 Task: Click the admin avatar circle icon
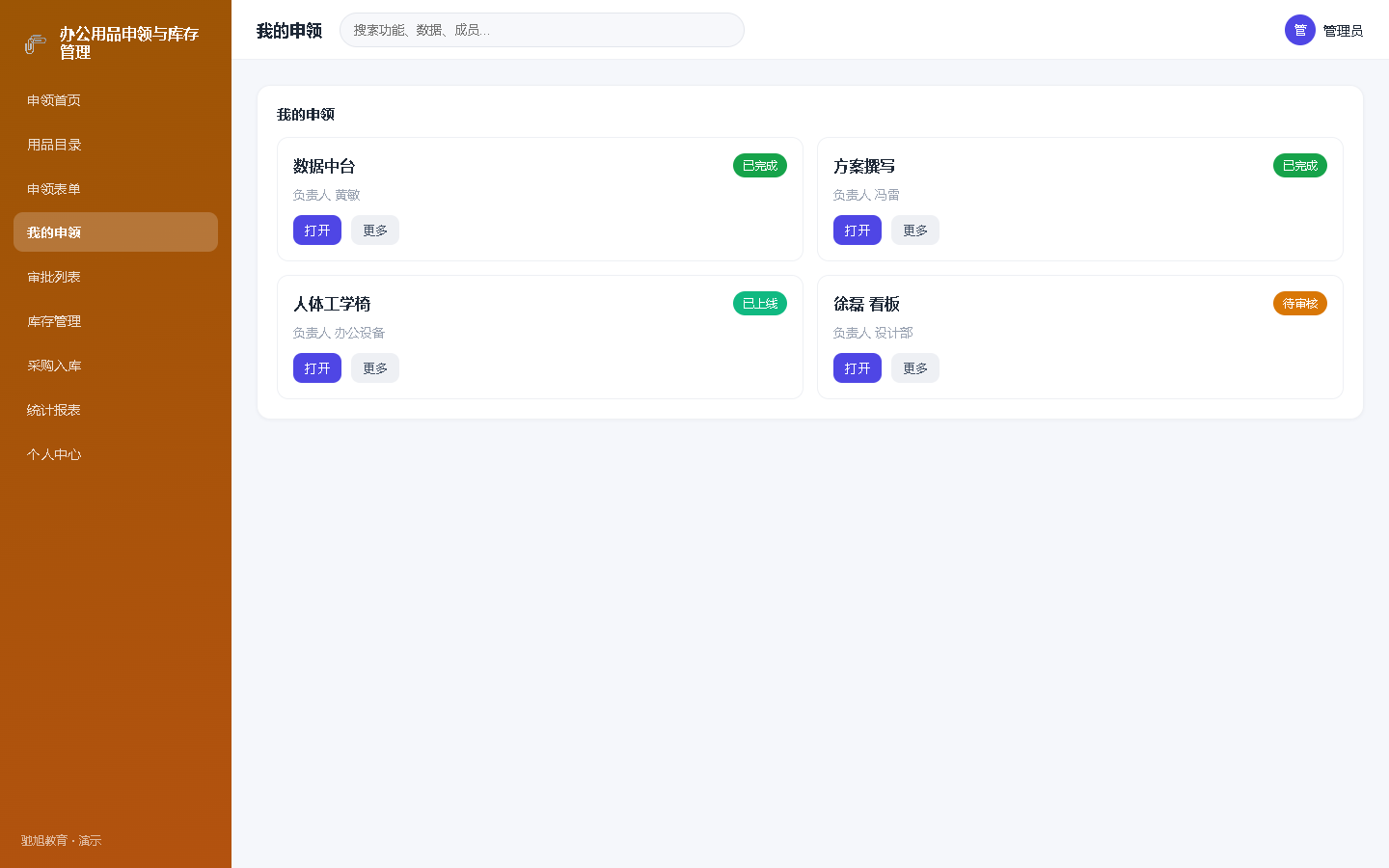1300,30
